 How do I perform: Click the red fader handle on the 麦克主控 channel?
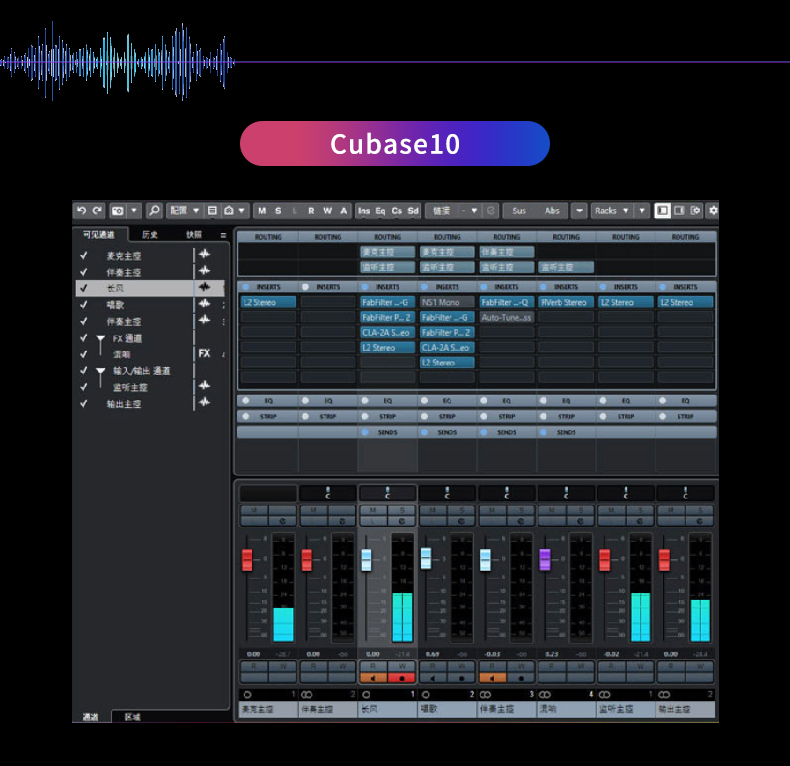247,560
